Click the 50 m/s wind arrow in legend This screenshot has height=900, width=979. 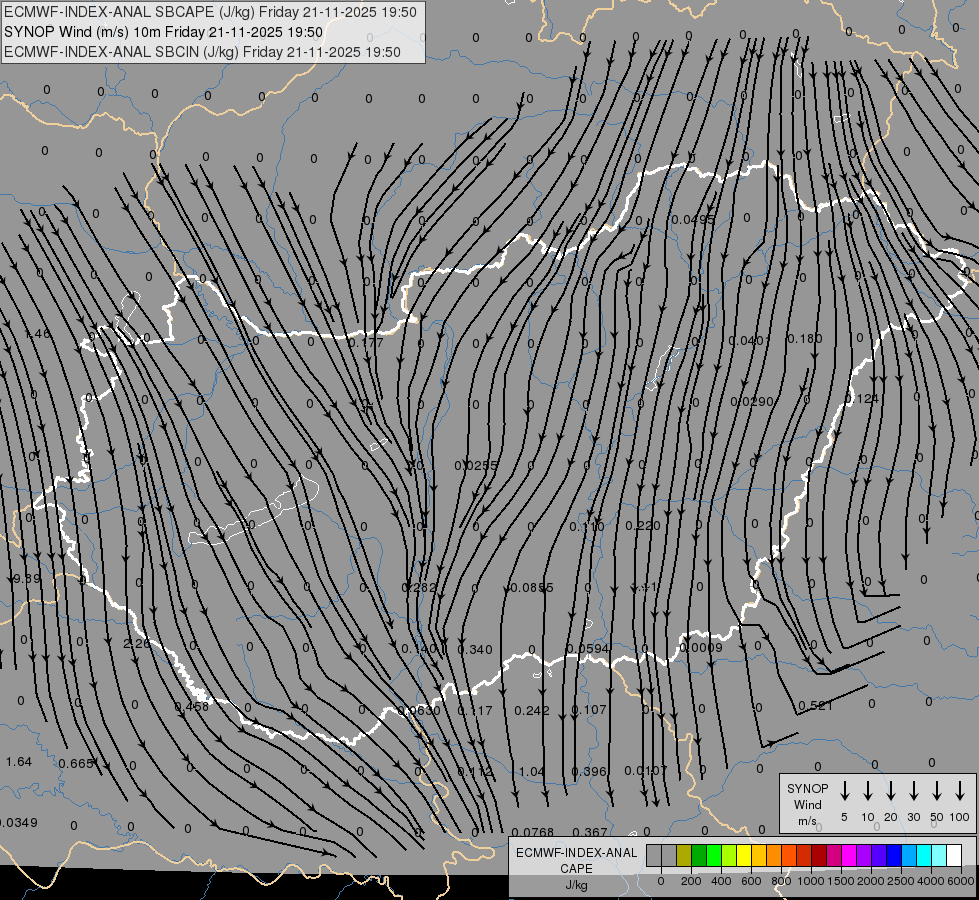coord(937,790)
